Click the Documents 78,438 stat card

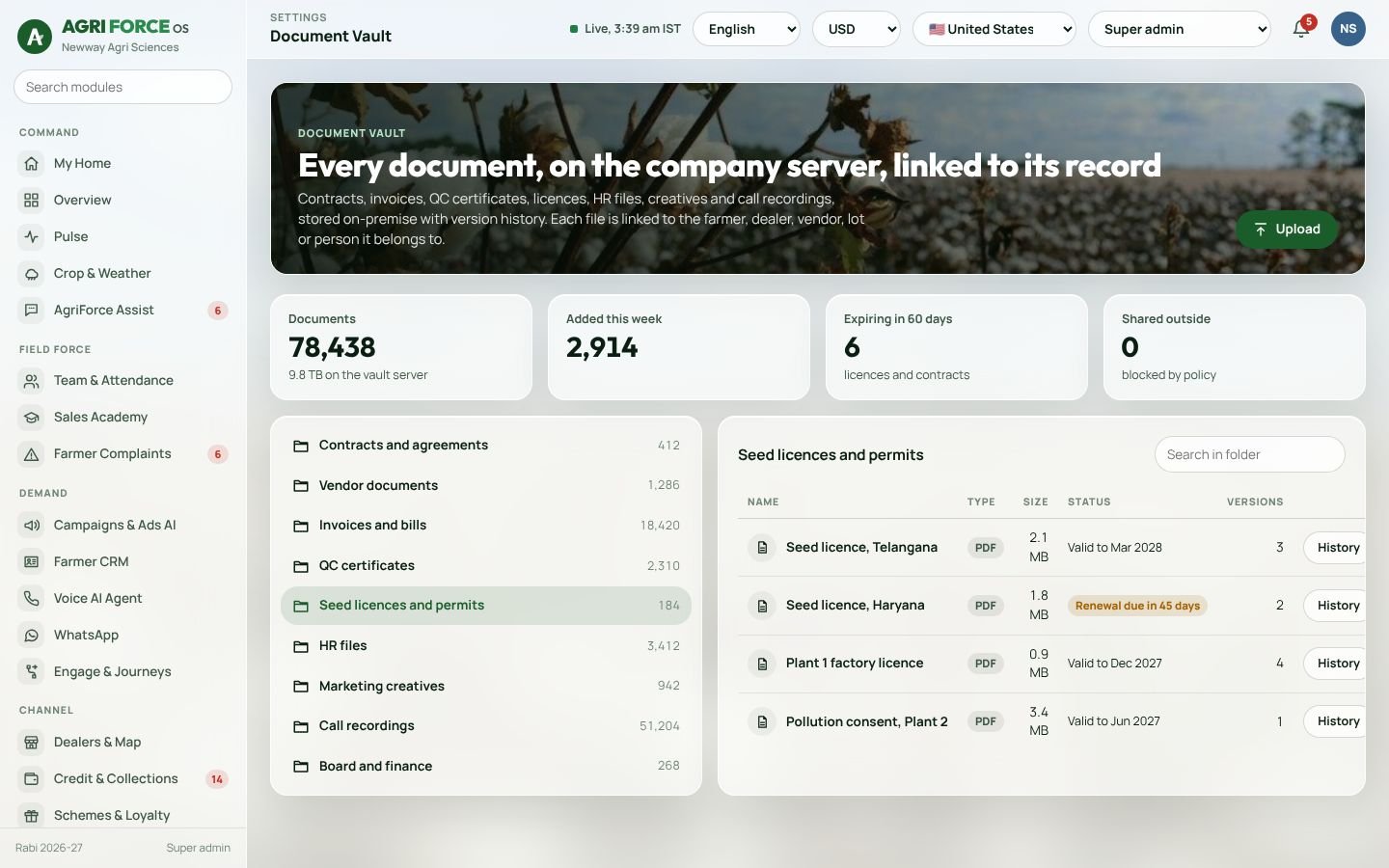[x=401, y=347]
